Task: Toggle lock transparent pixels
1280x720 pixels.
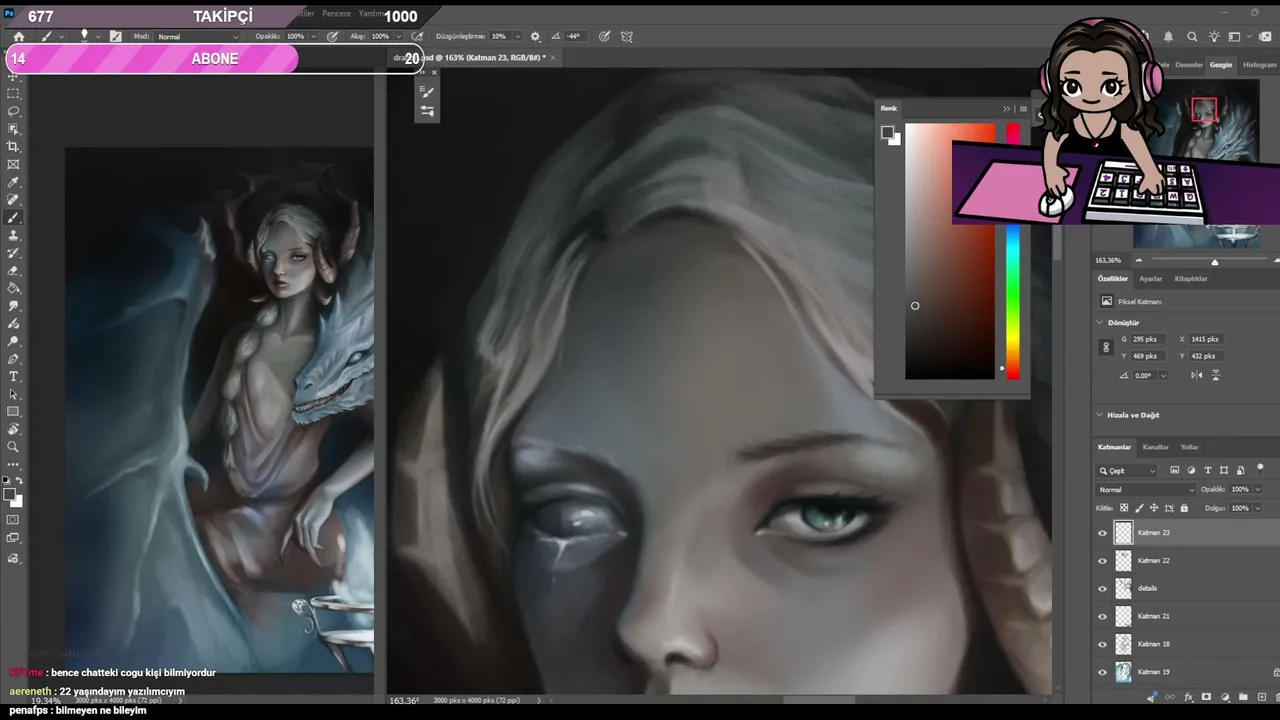Action: coord(1124,508)
